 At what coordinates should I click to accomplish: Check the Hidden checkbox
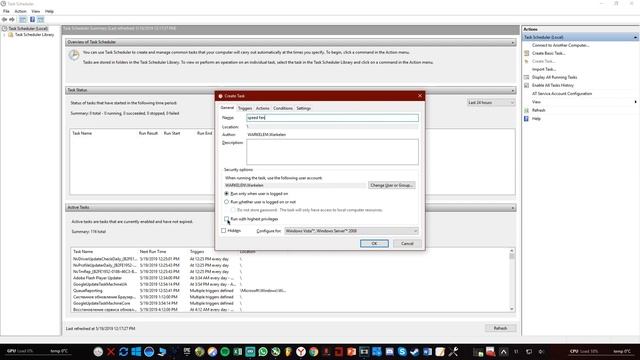[224, 231]
